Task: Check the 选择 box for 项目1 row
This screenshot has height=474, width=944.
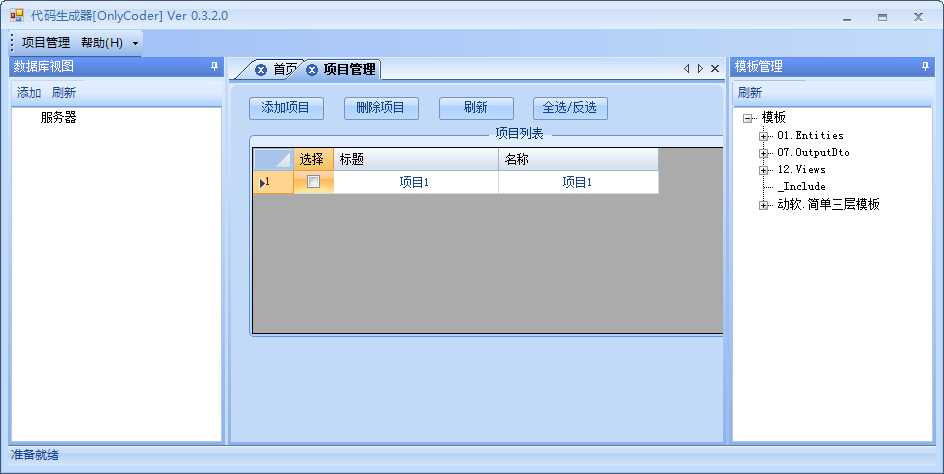Action: point(313,181)
